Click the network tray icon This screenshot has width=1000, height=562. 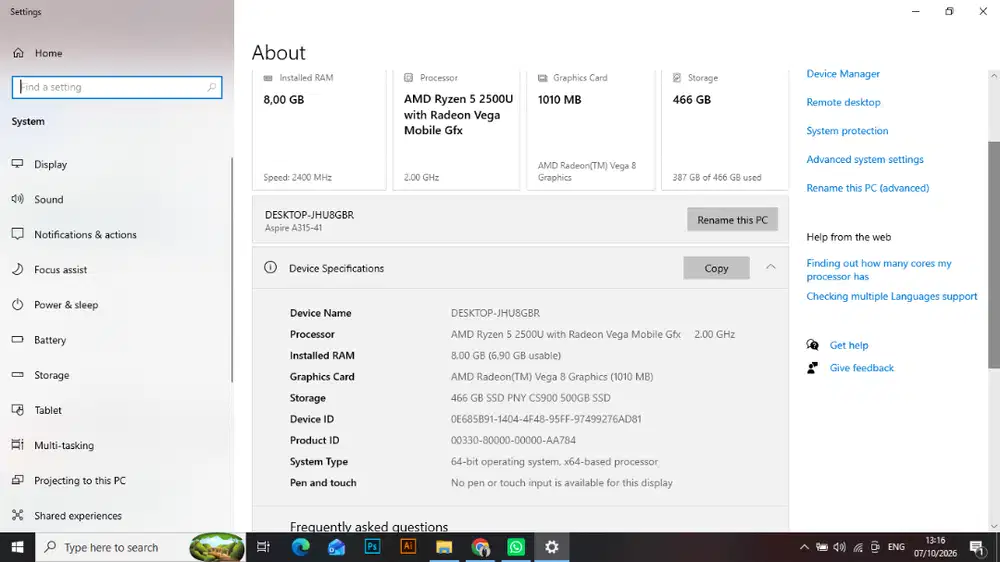858,547
